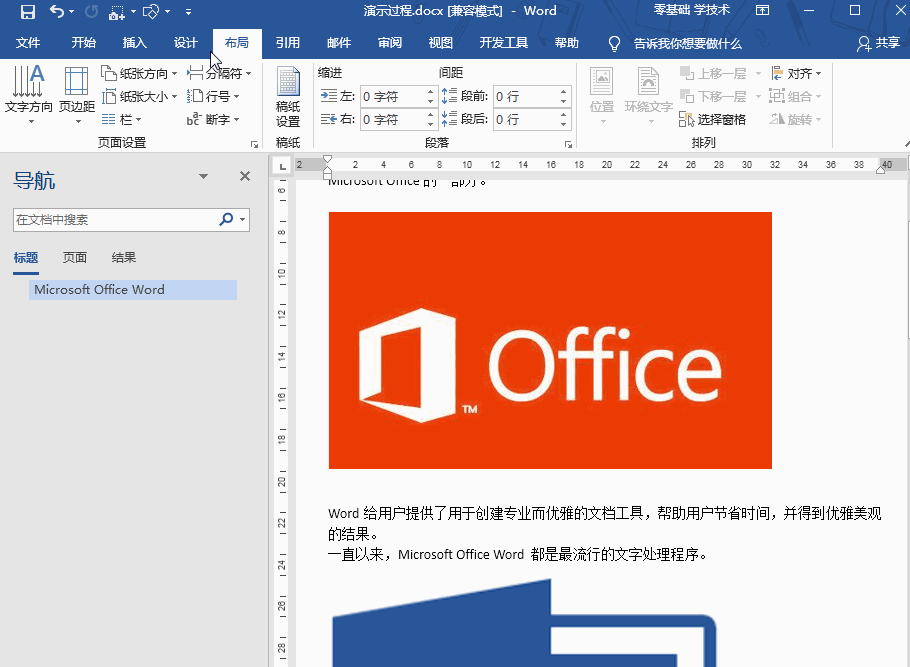The image size is (910, 667).
Task: Switch to the 开始 Home tab
Action: coord(83,43)
